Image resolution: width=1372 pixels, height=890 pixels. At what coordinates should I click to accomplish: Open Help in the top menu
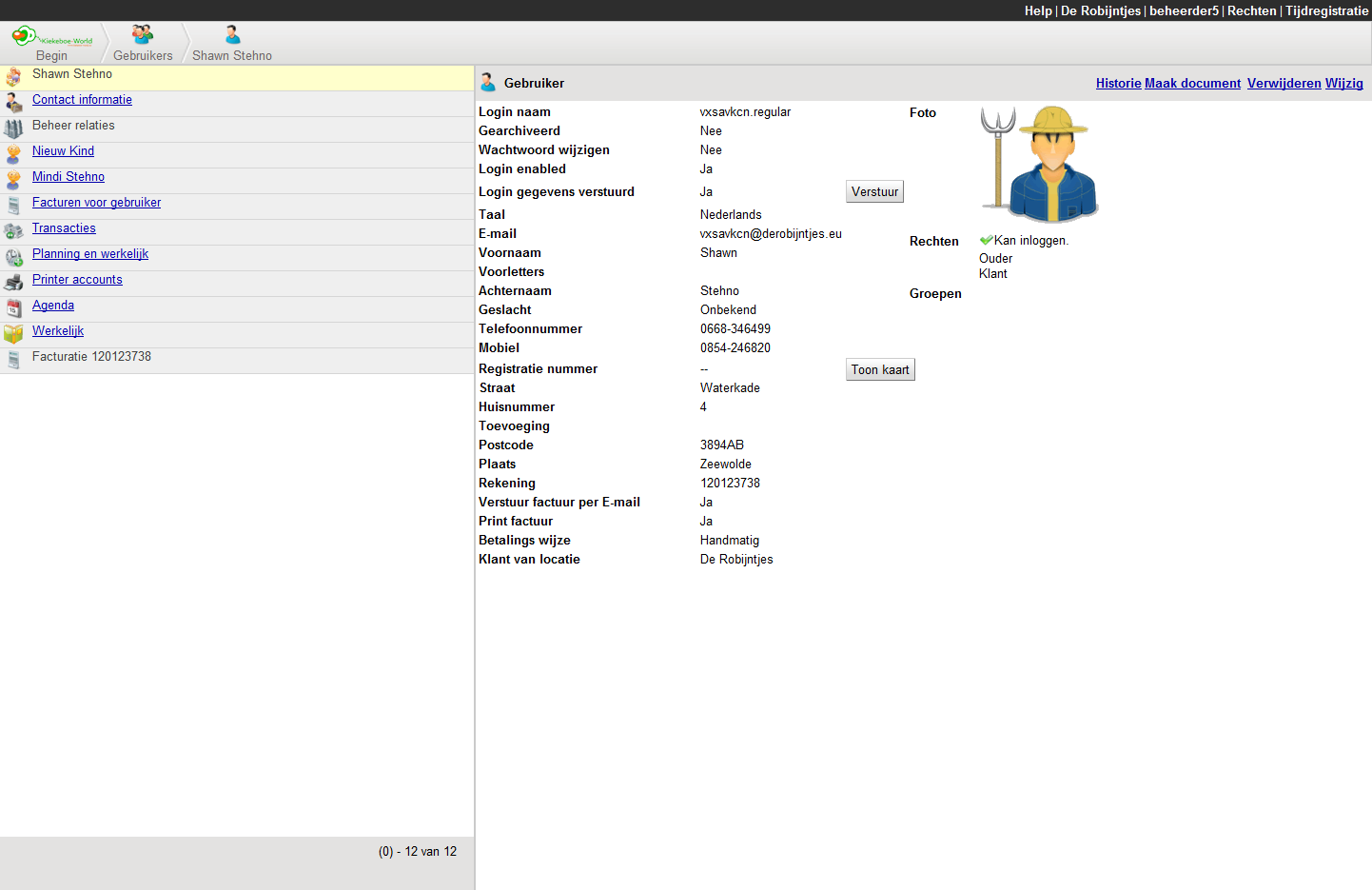pyautogui.click(x=1037, y=10)
